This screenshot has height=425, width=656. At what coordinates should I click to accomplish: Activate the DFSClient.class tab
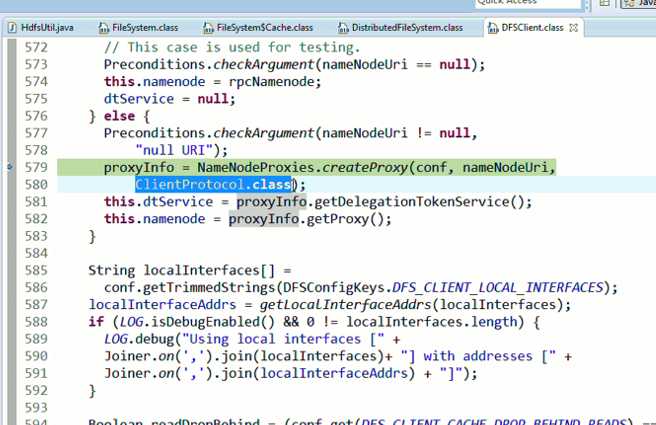532,28
